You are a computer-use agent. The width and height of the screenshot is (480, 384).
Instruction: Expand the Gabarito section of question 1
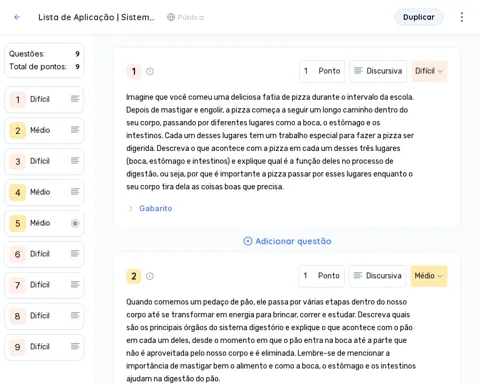click(x=130, y=209)
